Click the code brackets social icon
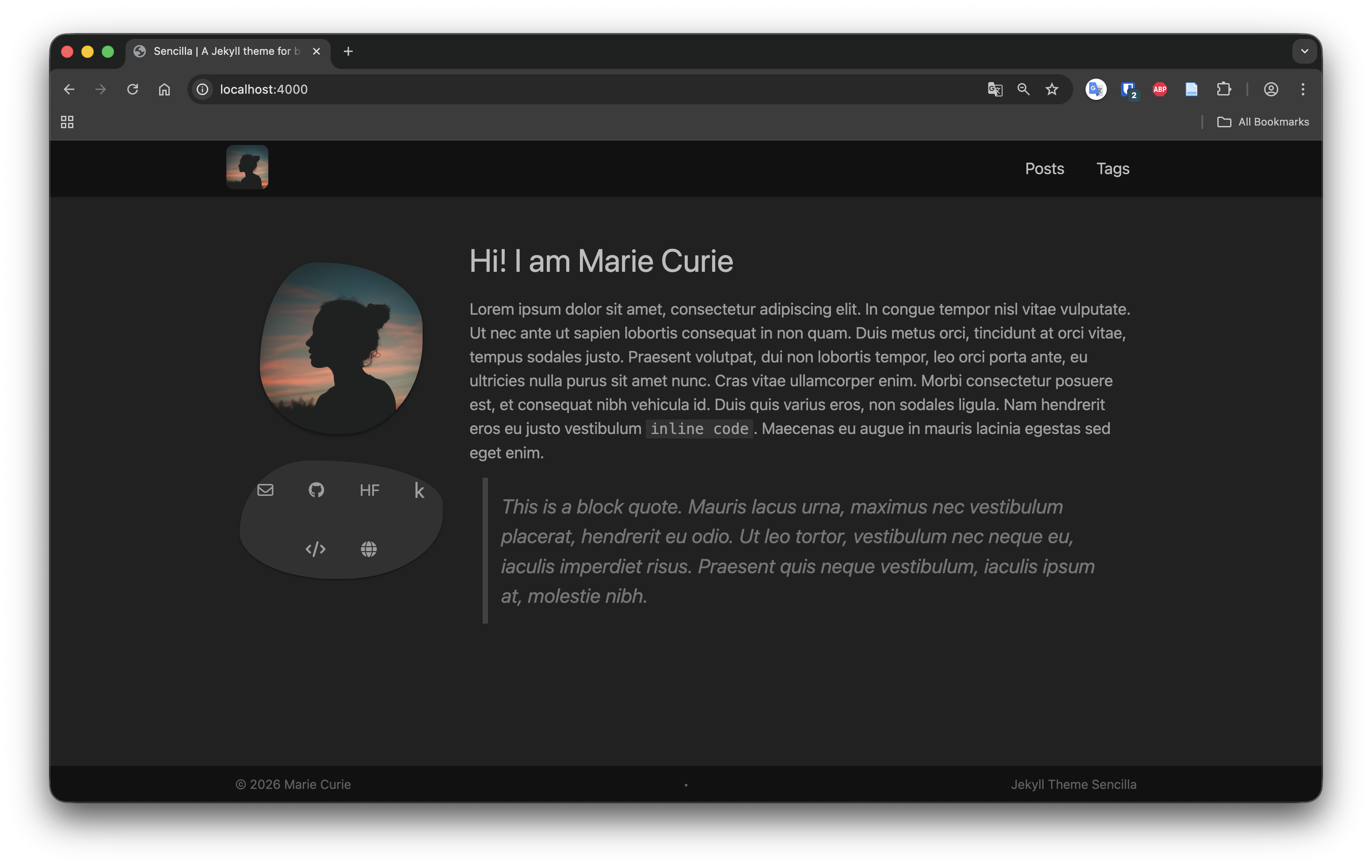The width and height of the screenshot is (1372, 868). (315, 549)
